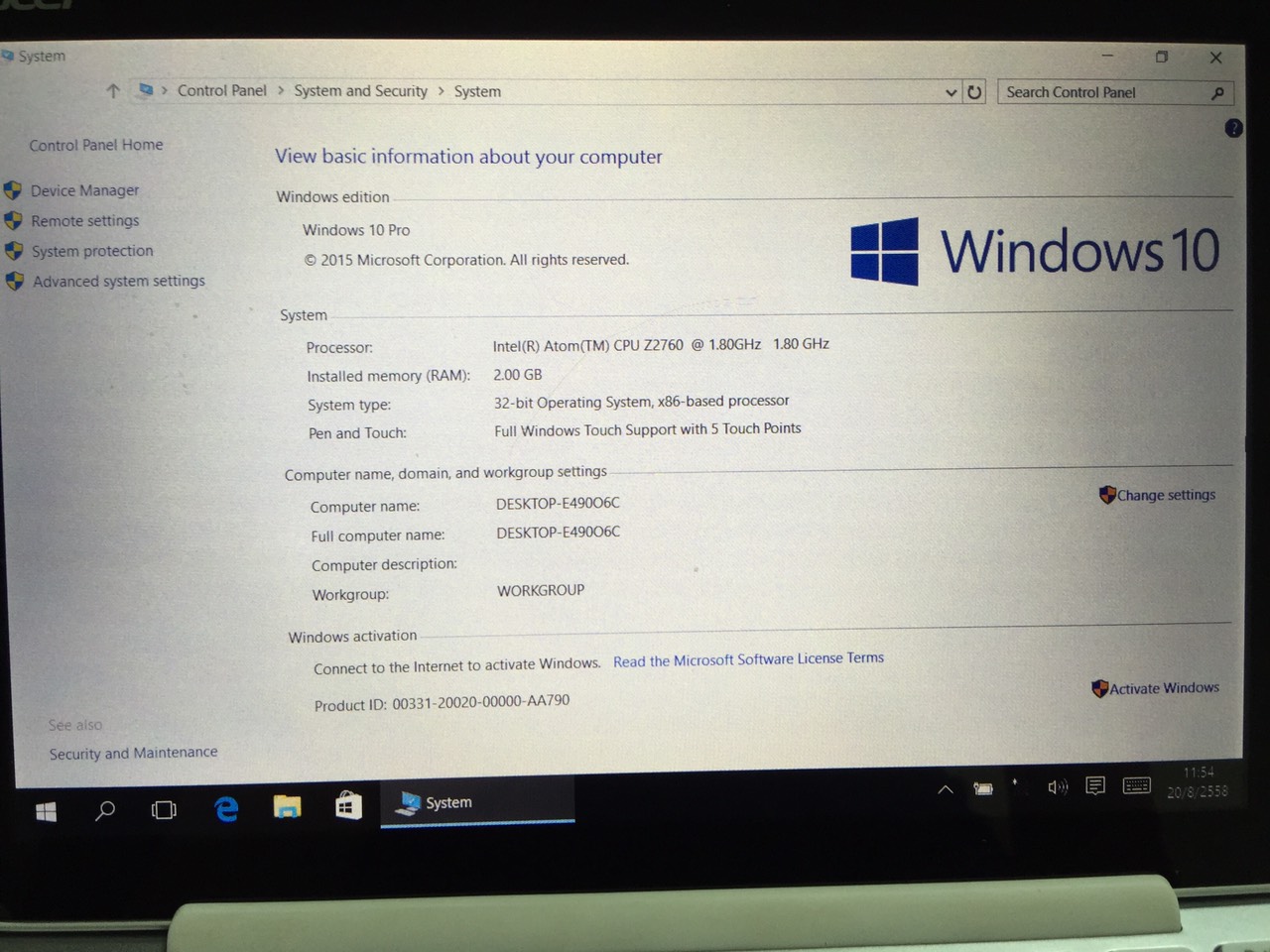
Task: Select Product ID 00331-20020-00000-AA790
Action: tap(442, 703)
